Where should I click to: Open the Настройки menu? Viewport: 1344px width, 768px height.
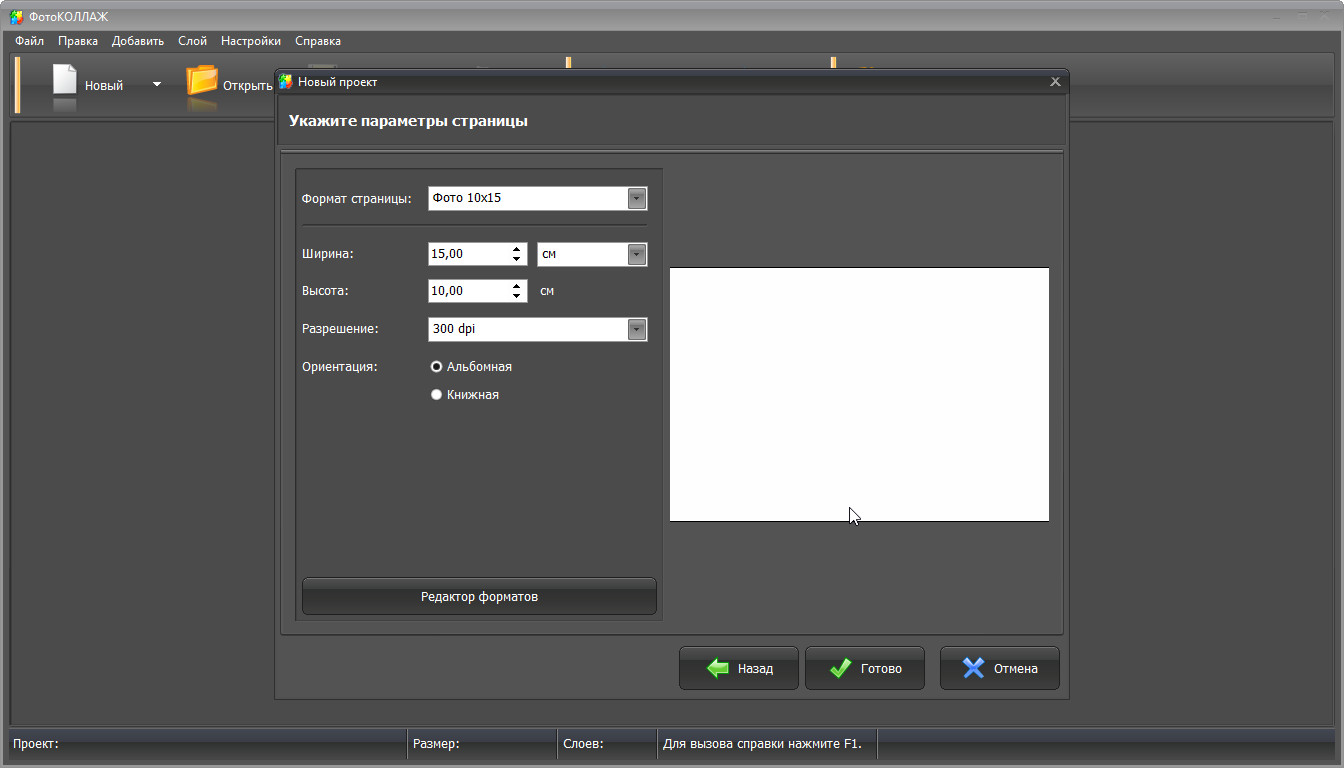tap(250, 41)
